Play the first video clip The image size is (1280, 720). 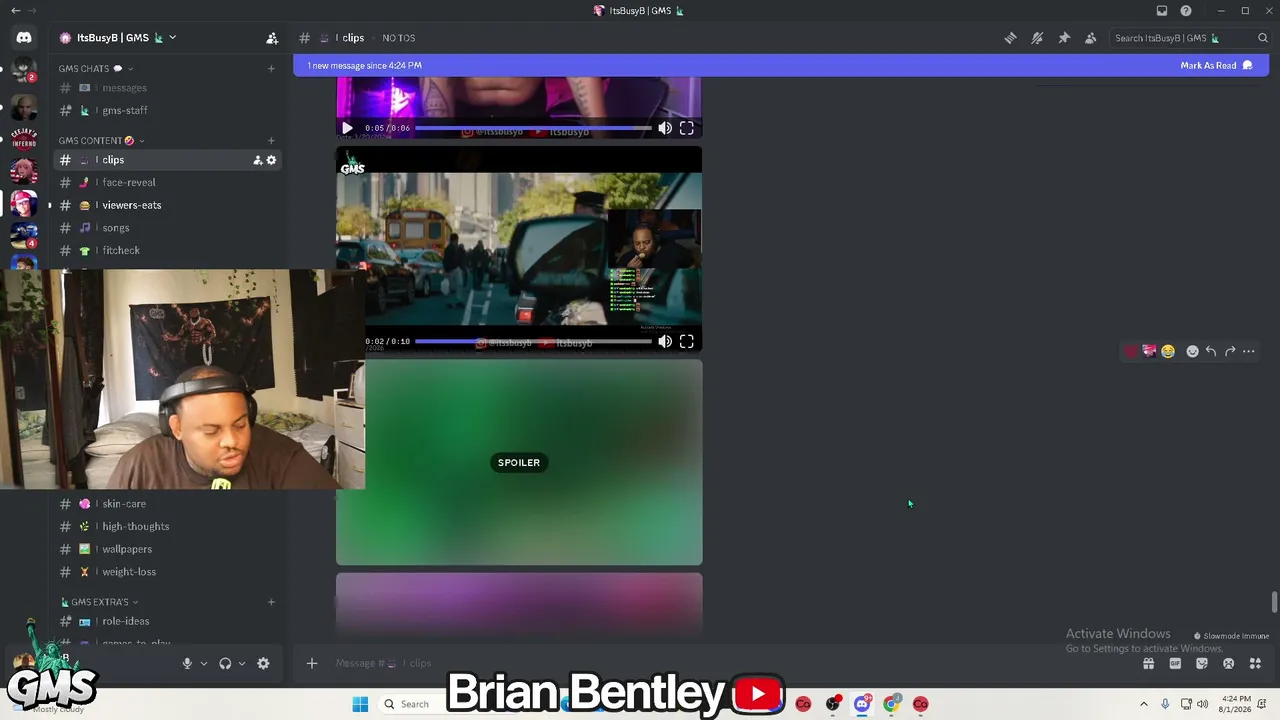pyautogui.click(x=347, y=128)
